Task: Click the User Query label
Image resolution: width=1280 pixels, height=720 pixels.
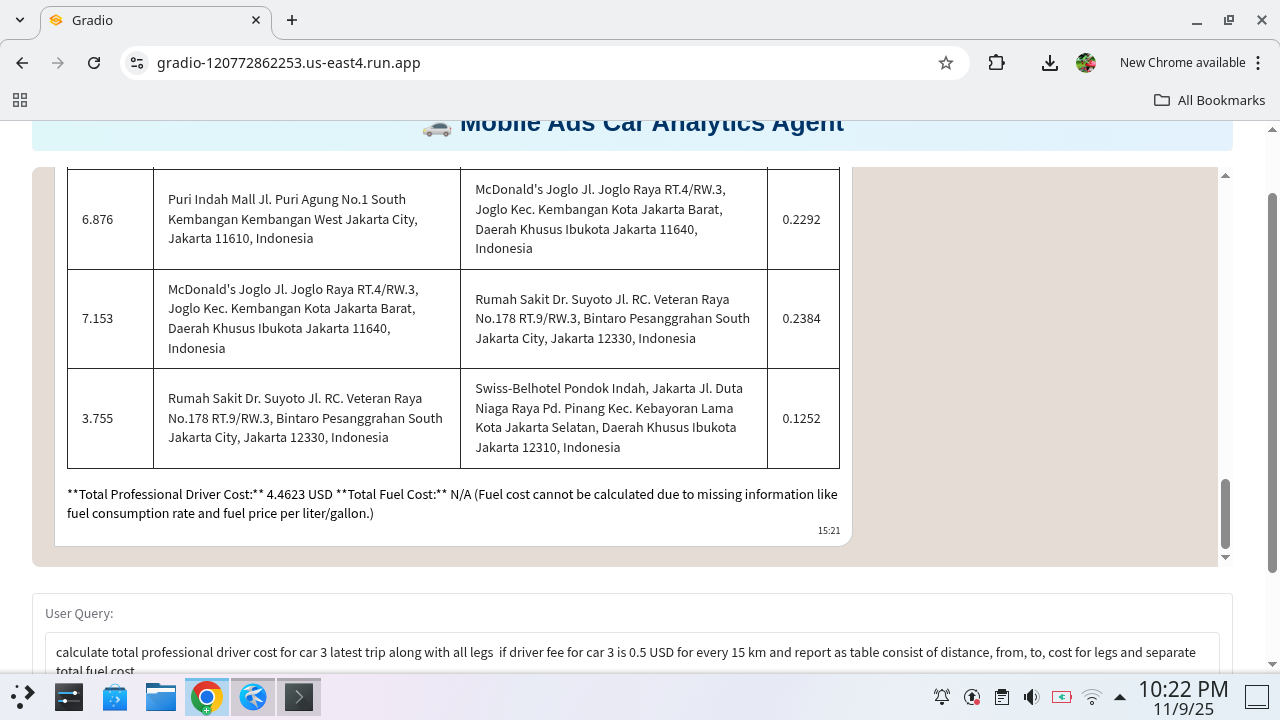Action: click(x=79, y=614)
